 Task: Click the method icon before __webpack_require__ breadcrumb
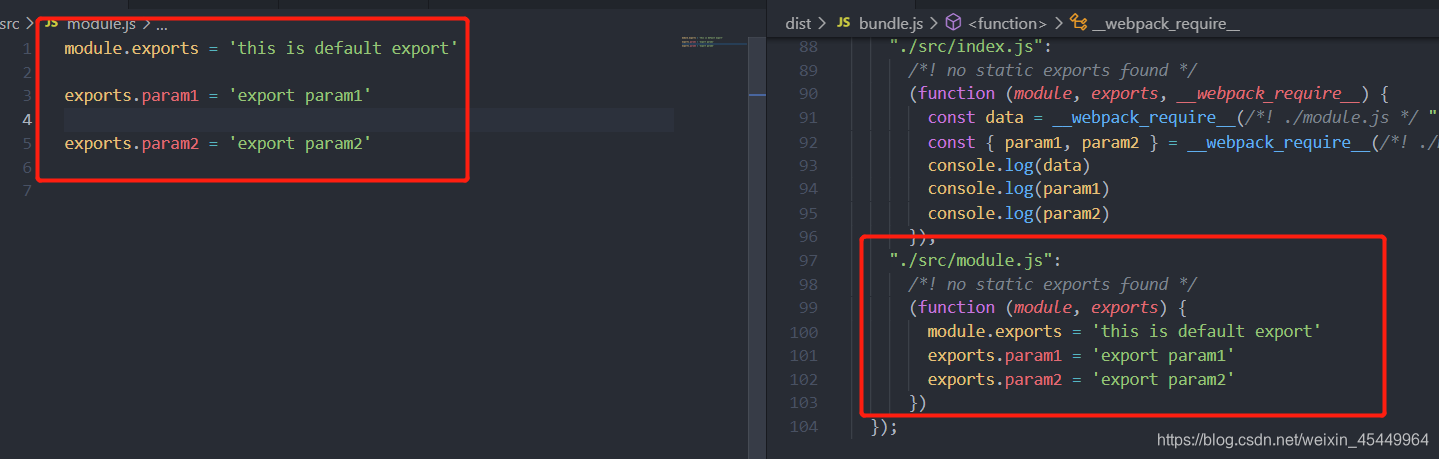coord(1078,22)
